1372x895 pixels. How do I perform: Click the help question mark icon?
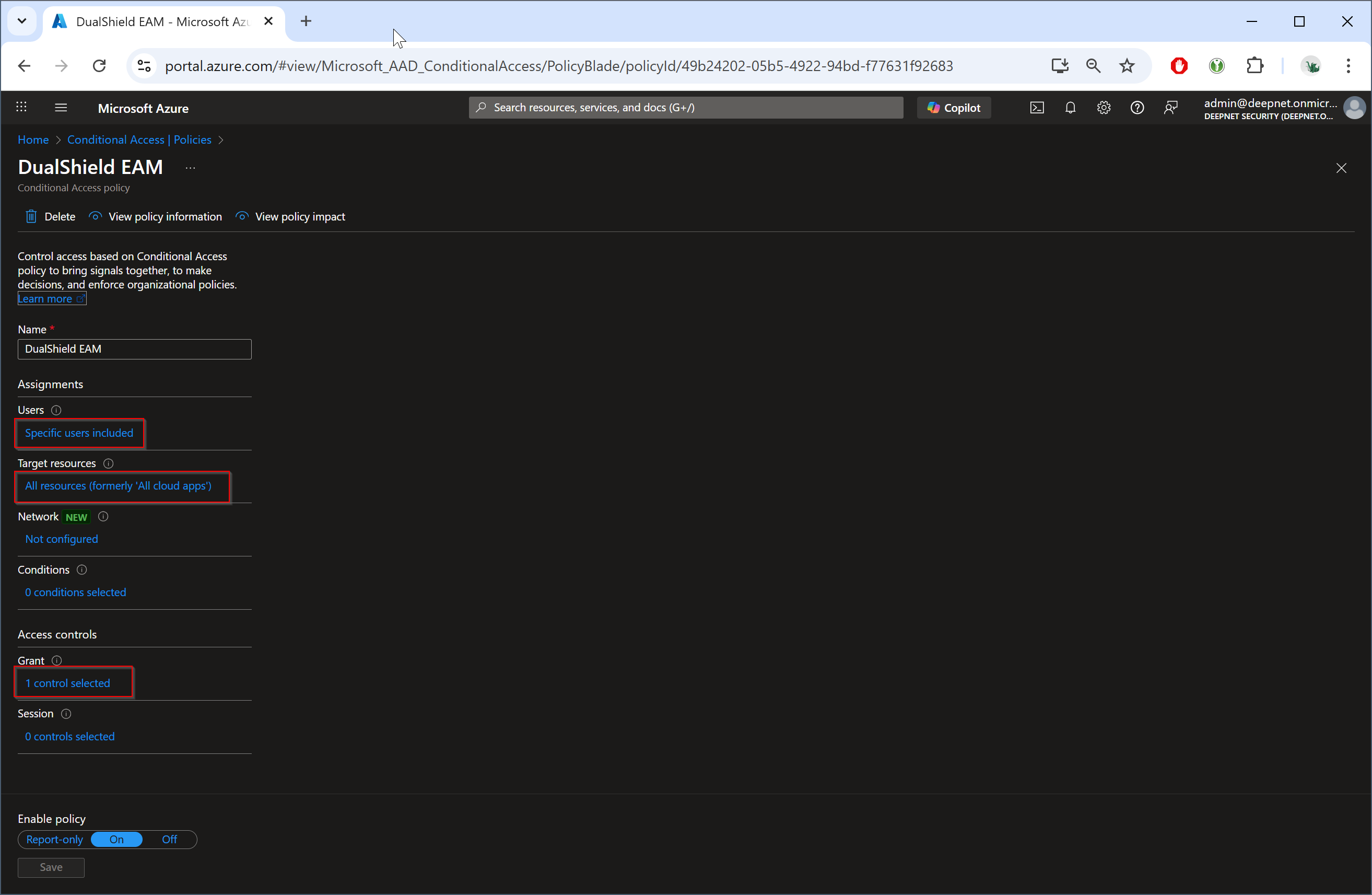click(x=1137, y=108)
